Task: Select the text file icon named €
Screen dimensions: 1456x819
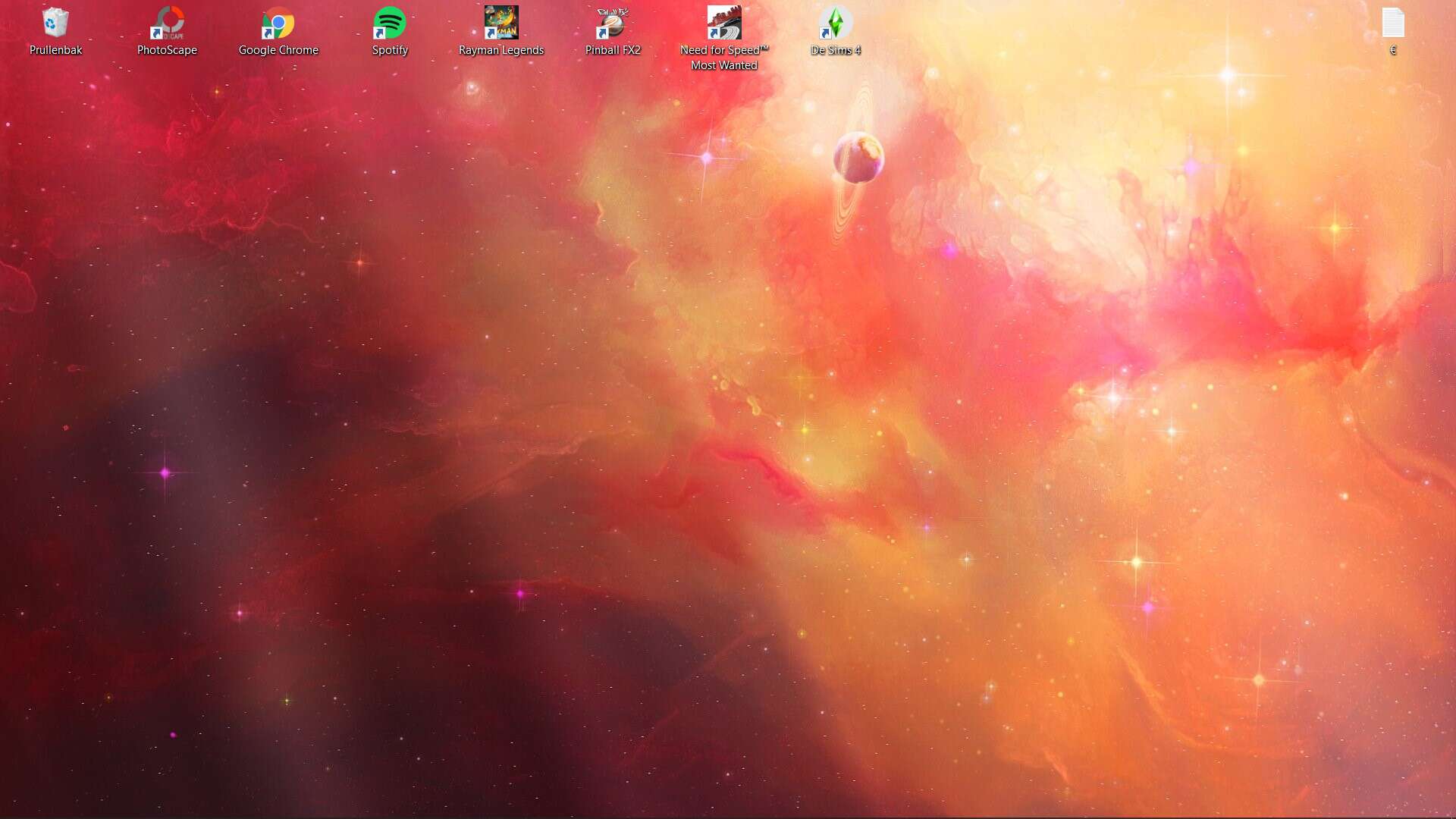Action: click(x=1393, y=23)
